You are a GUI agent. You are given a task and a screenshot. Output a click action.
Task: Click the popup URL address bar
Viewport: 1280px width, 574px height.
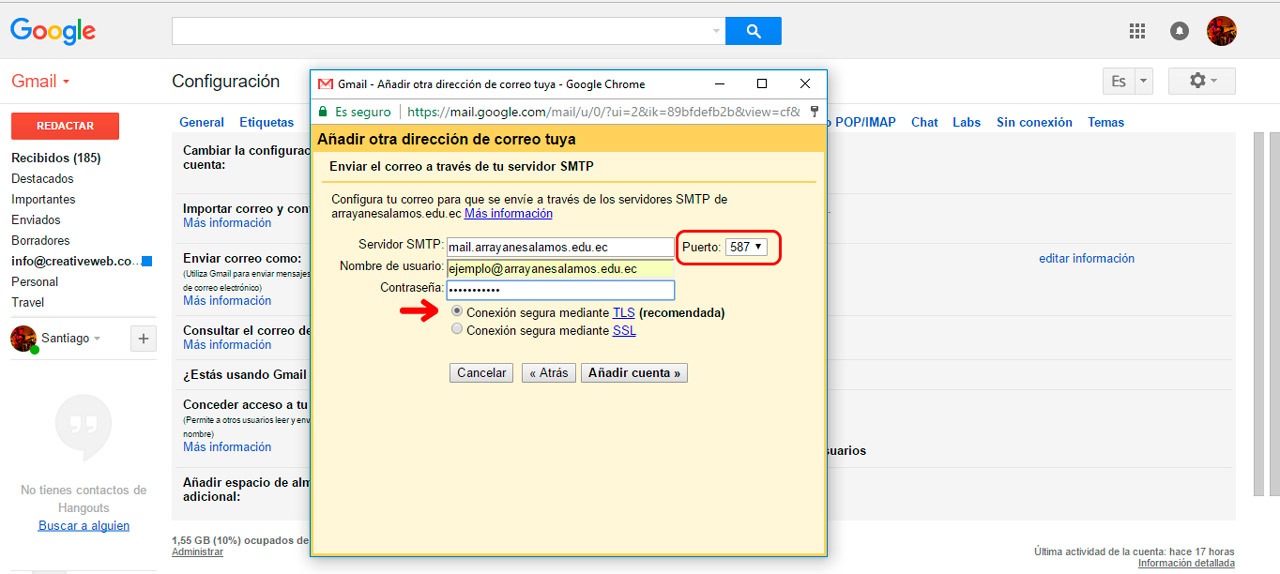pos(603,112)
